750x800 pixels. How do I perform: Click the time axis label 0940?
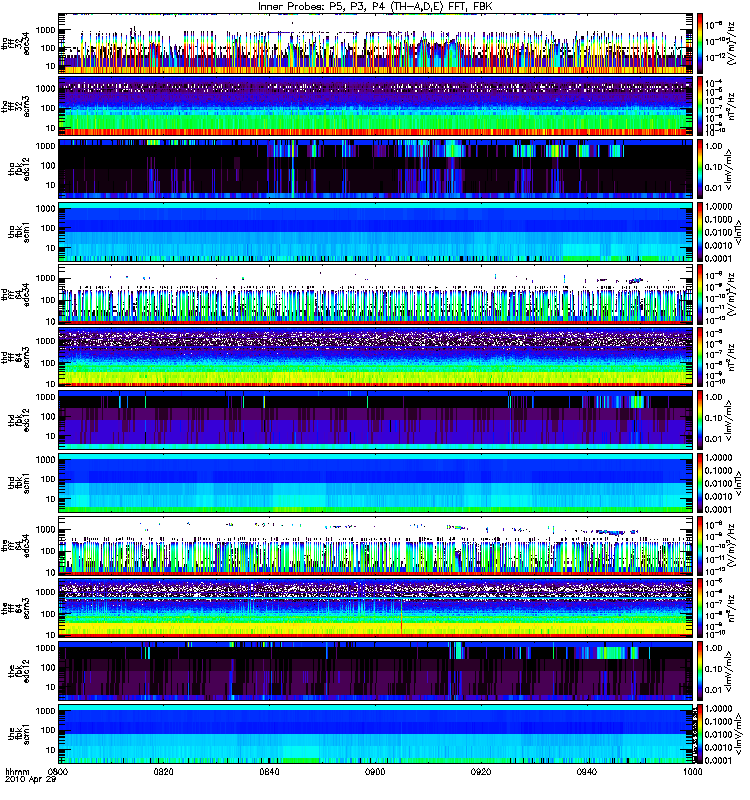[587, 772]
